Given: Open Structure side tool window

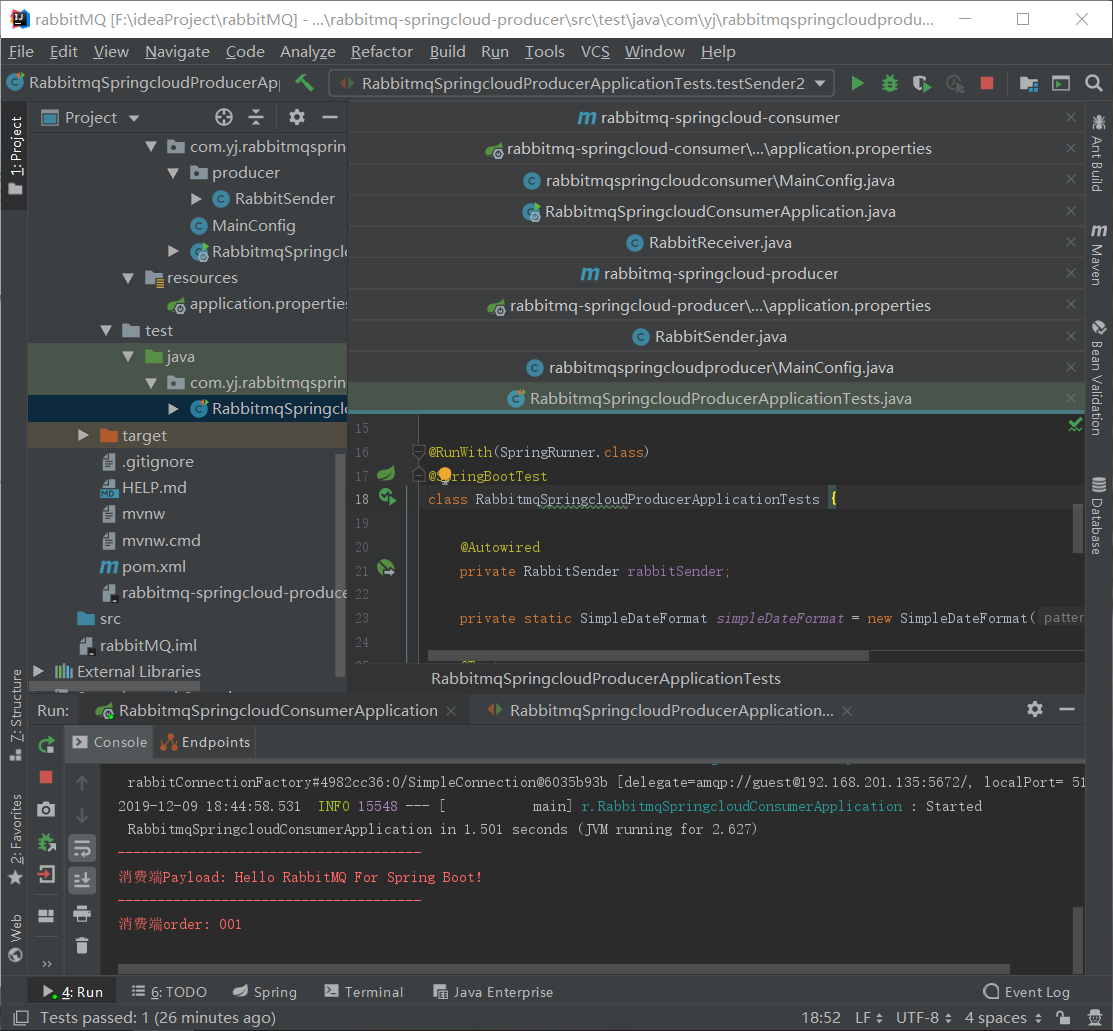Looking at the screenshot, I should 16,714.
